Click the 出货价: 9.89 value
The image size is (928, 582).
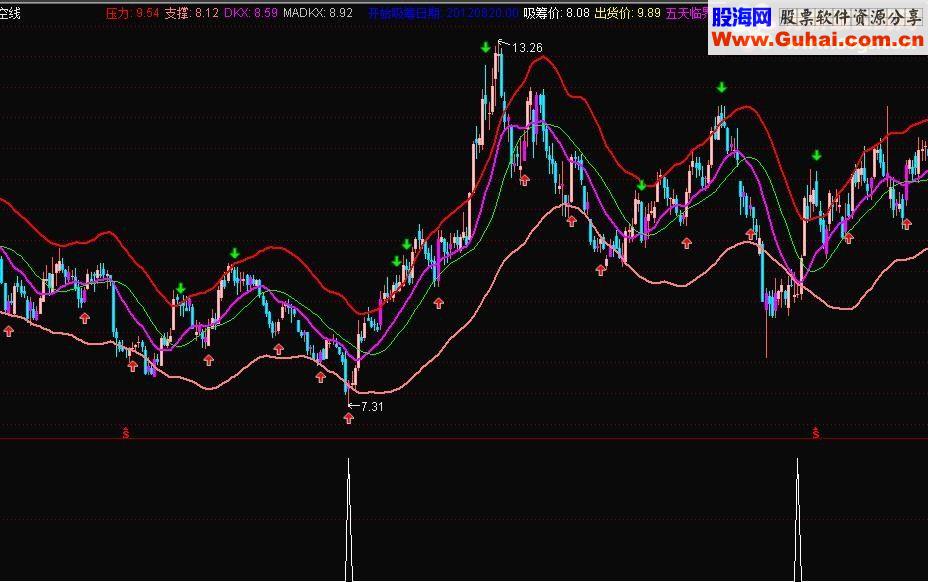[x=627, y=12]
